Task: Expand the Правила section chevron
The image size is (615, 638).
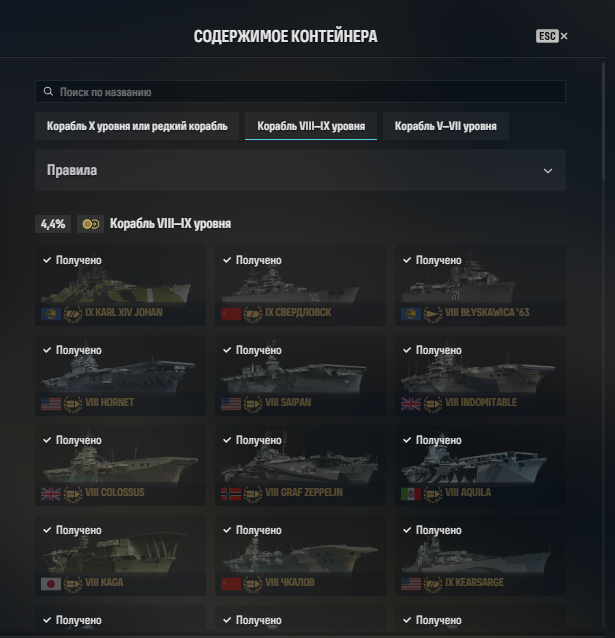Action: pyautogui.click(x=548, y=170)
